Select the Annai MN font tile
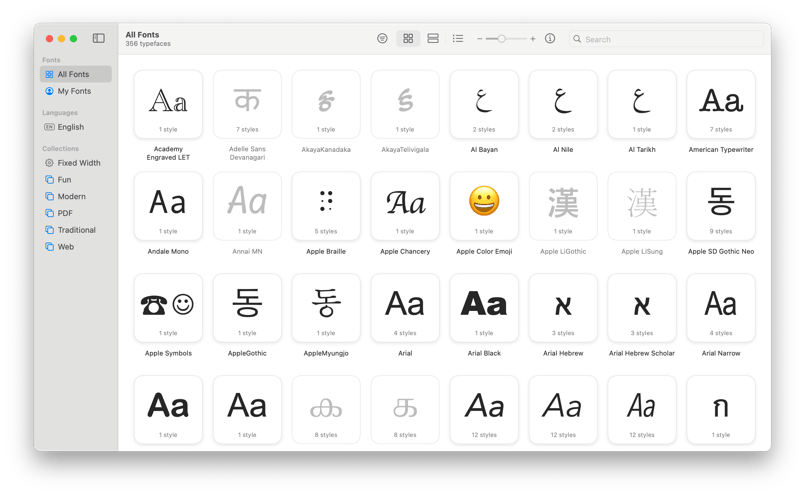The width and height of the screenshot is (805, 496). pos(247,206)
